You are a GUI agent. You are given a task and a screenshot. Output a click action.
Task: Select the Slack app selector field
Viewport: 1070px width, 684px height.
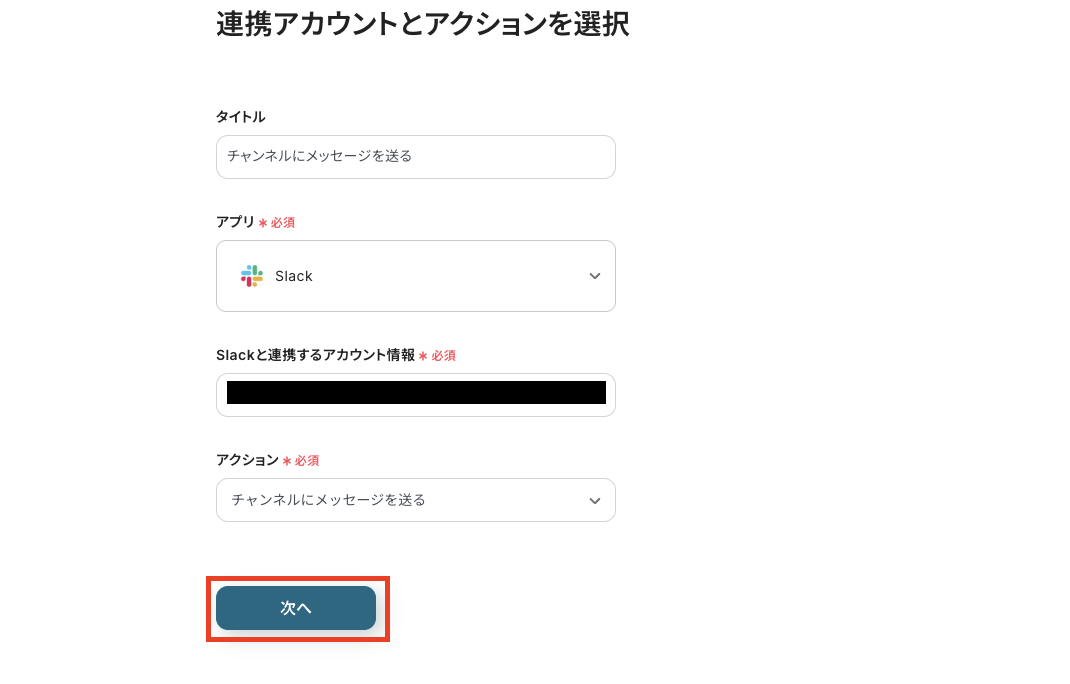[x=415, y=276]
